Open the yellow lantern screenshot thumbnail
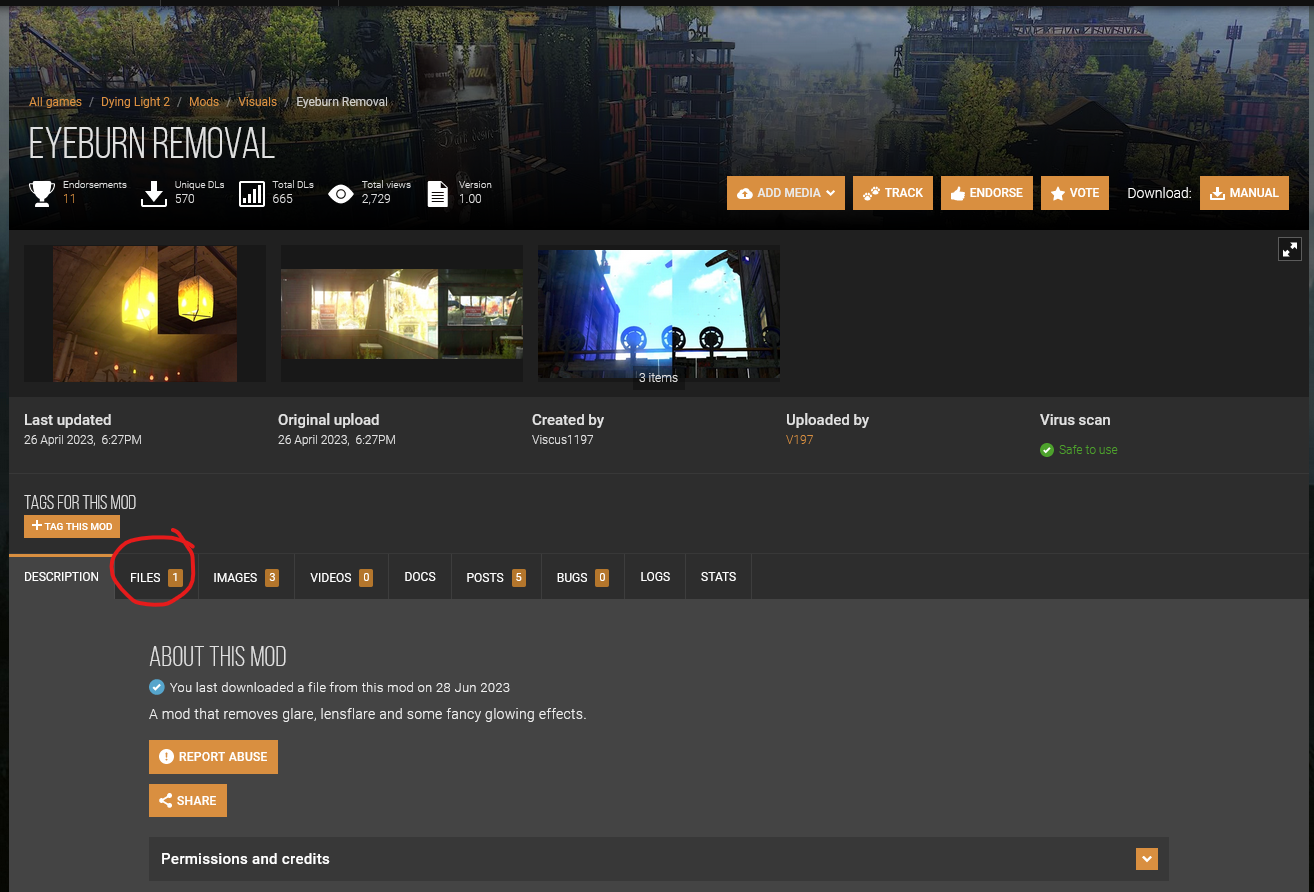Screen dimensions: 1314x892 pos(145,314)
